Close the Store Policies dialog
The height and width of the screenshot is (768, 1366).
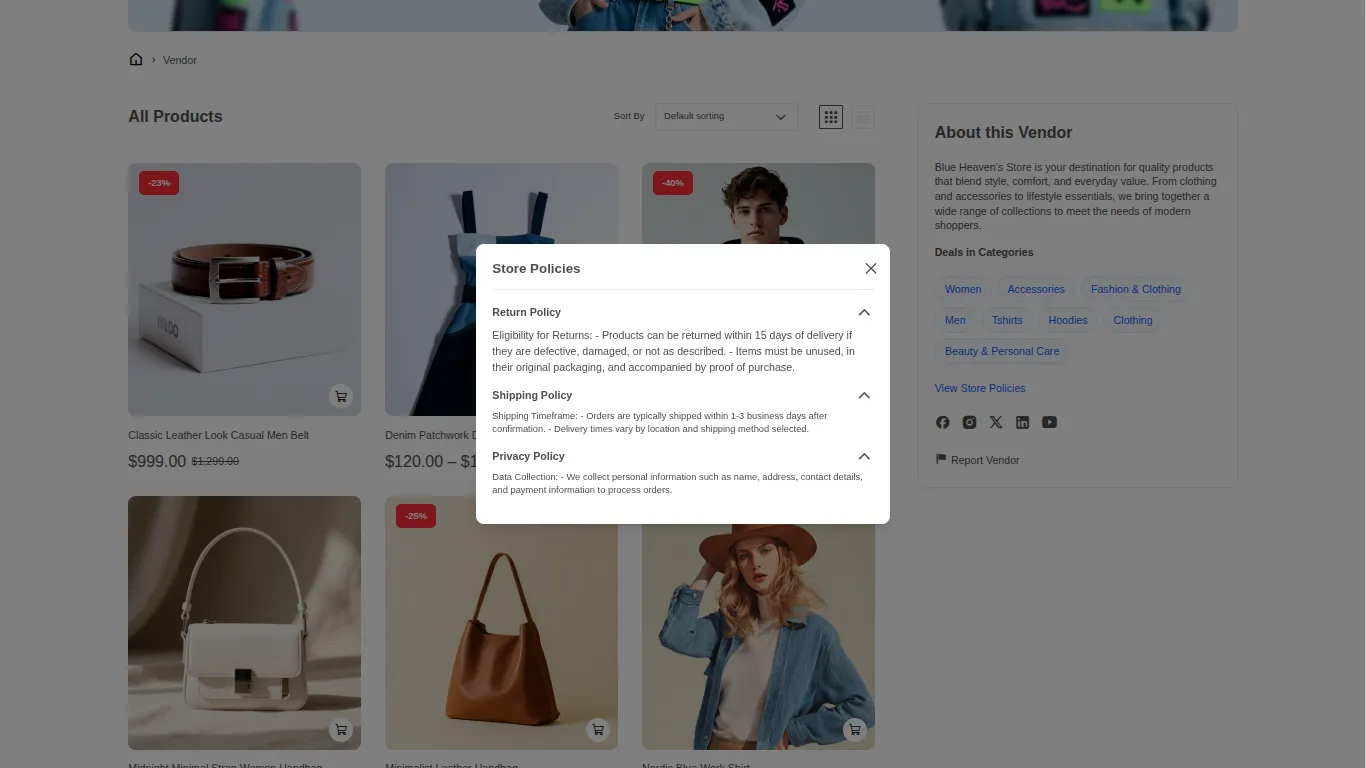(870, 268)
